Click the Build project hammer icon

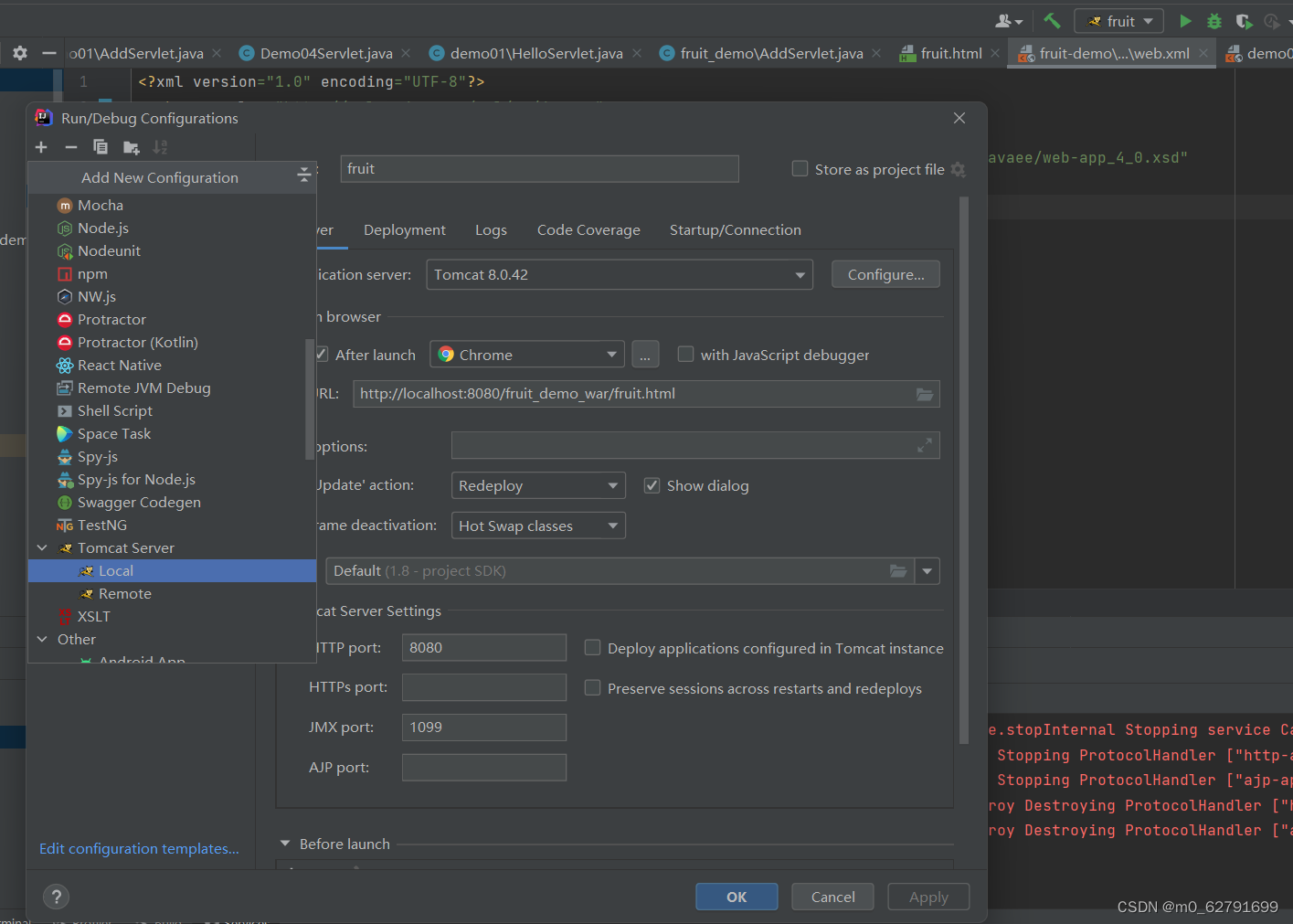click(1052, 21)
